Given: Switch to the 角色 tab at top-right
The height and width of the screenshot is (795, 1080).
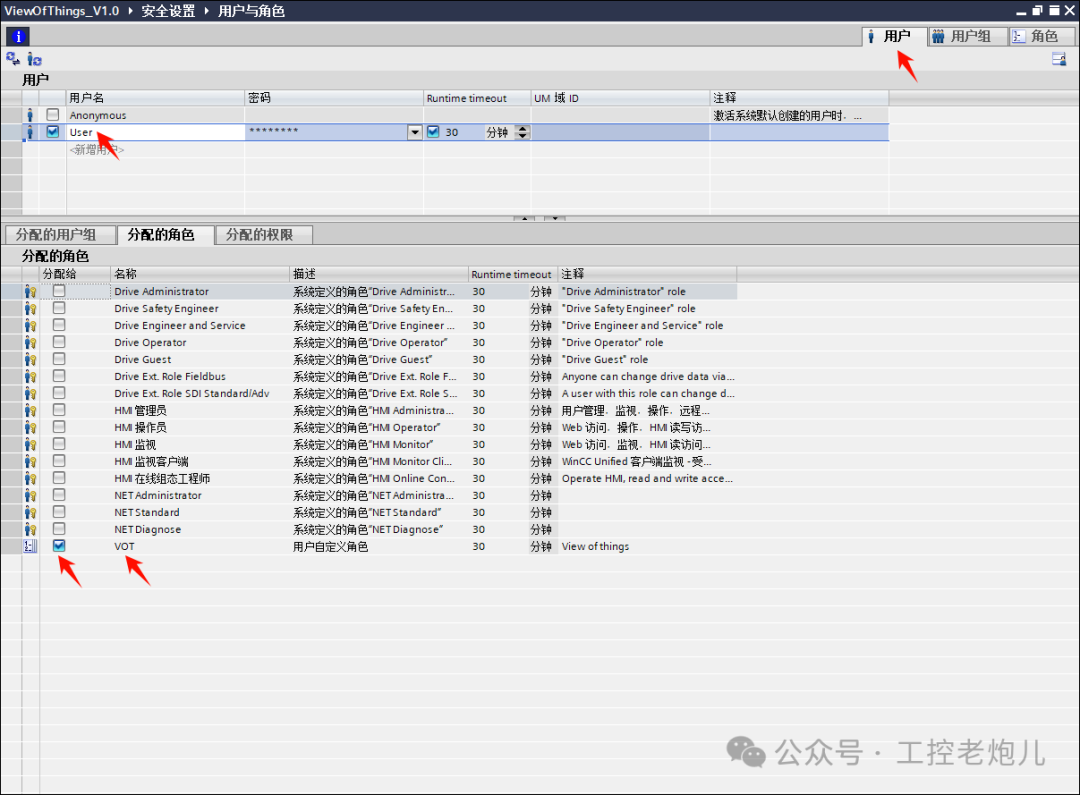Looking at the screenshot, I should click(x=1041, y=36).
